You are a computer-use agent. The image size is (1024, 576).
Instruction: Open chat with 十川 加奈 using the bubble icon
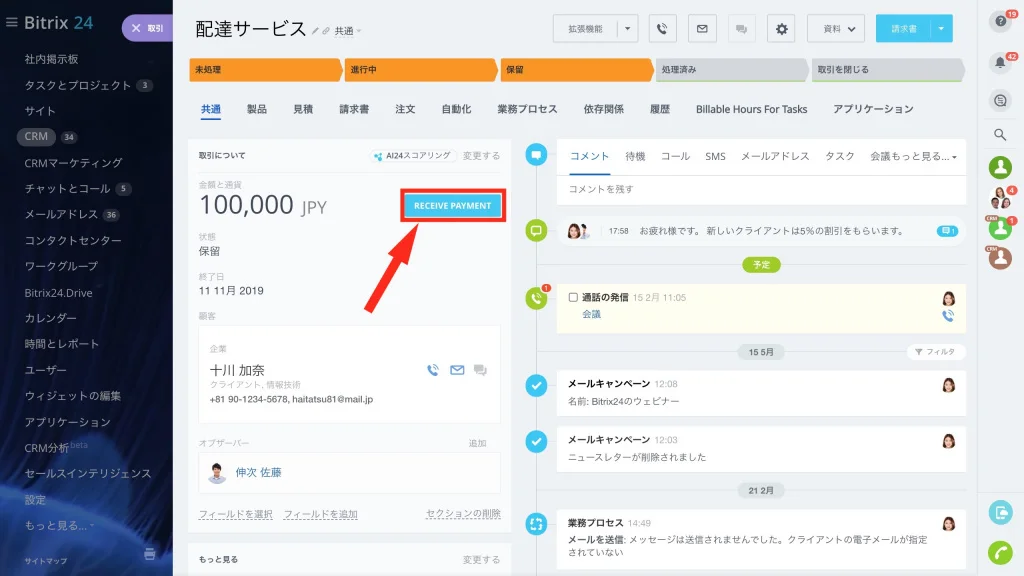click(x=480, y=370)
